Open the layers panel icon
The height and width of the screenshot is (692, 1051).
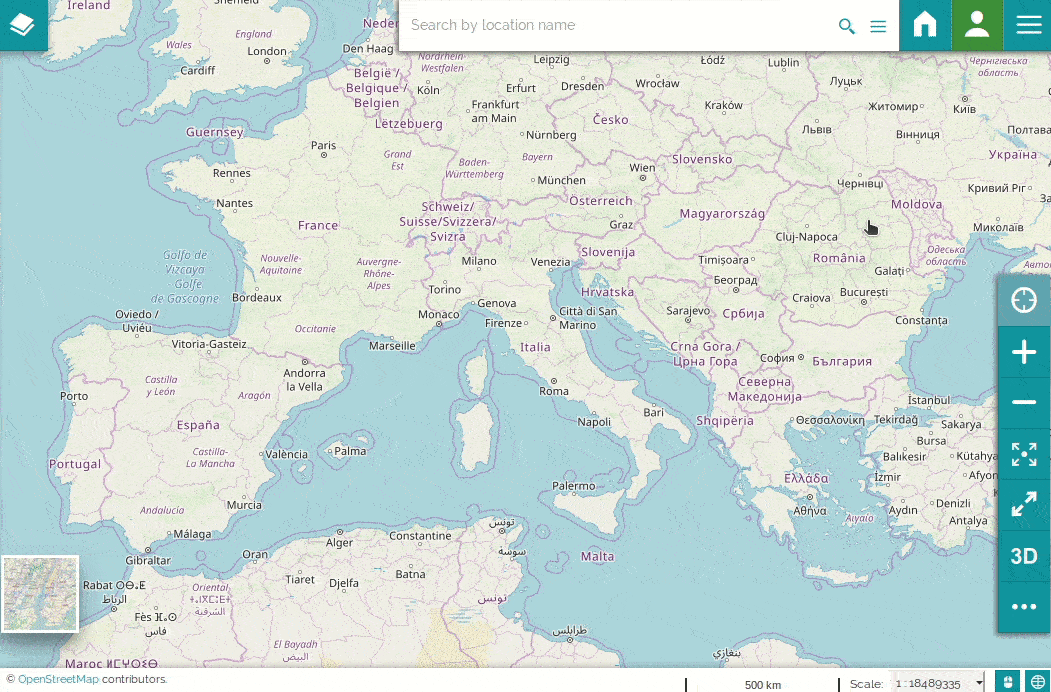pyautogui.click(x=22, y=25)
